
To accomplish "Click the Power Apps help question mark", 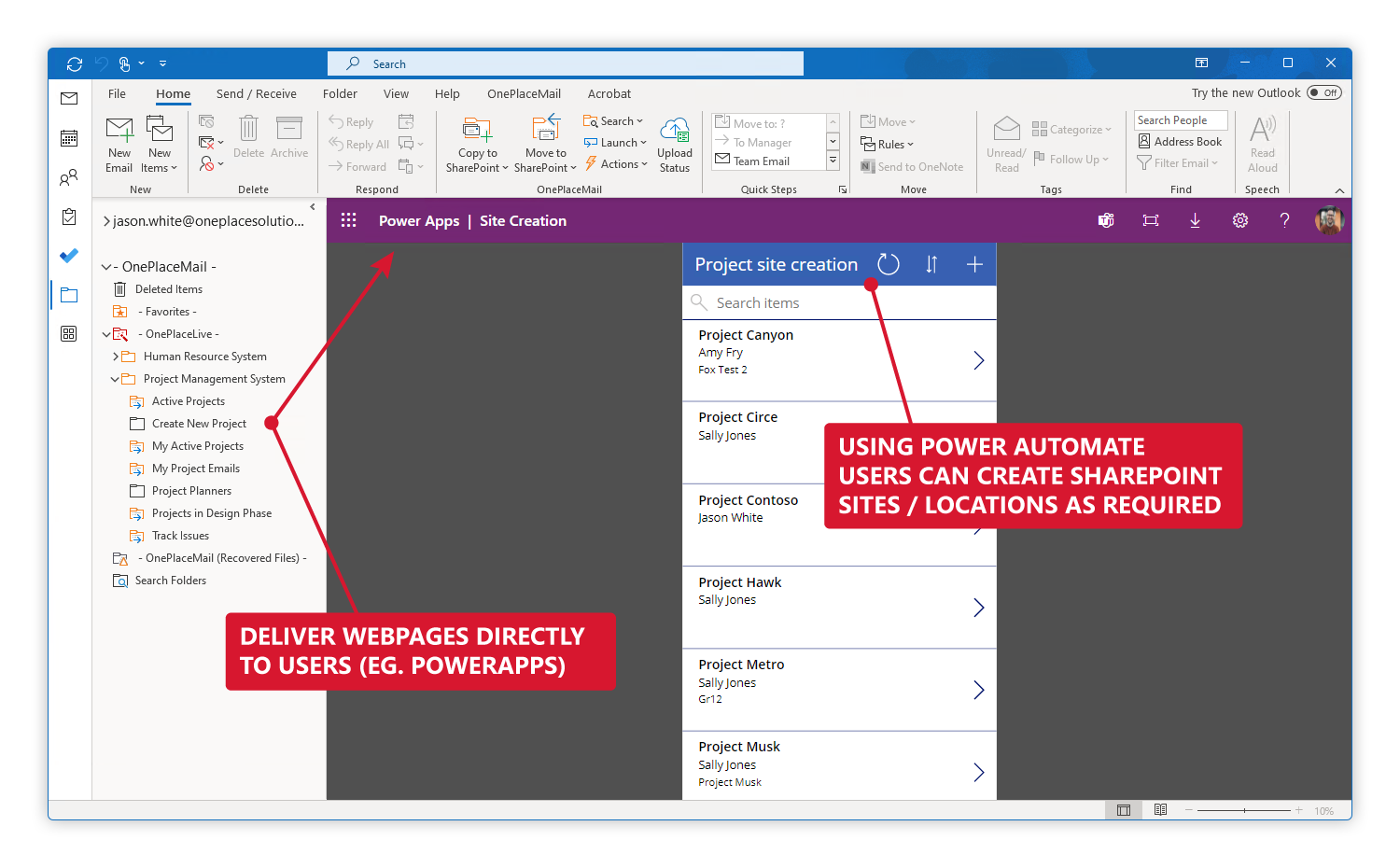I will coord(1284,220).
